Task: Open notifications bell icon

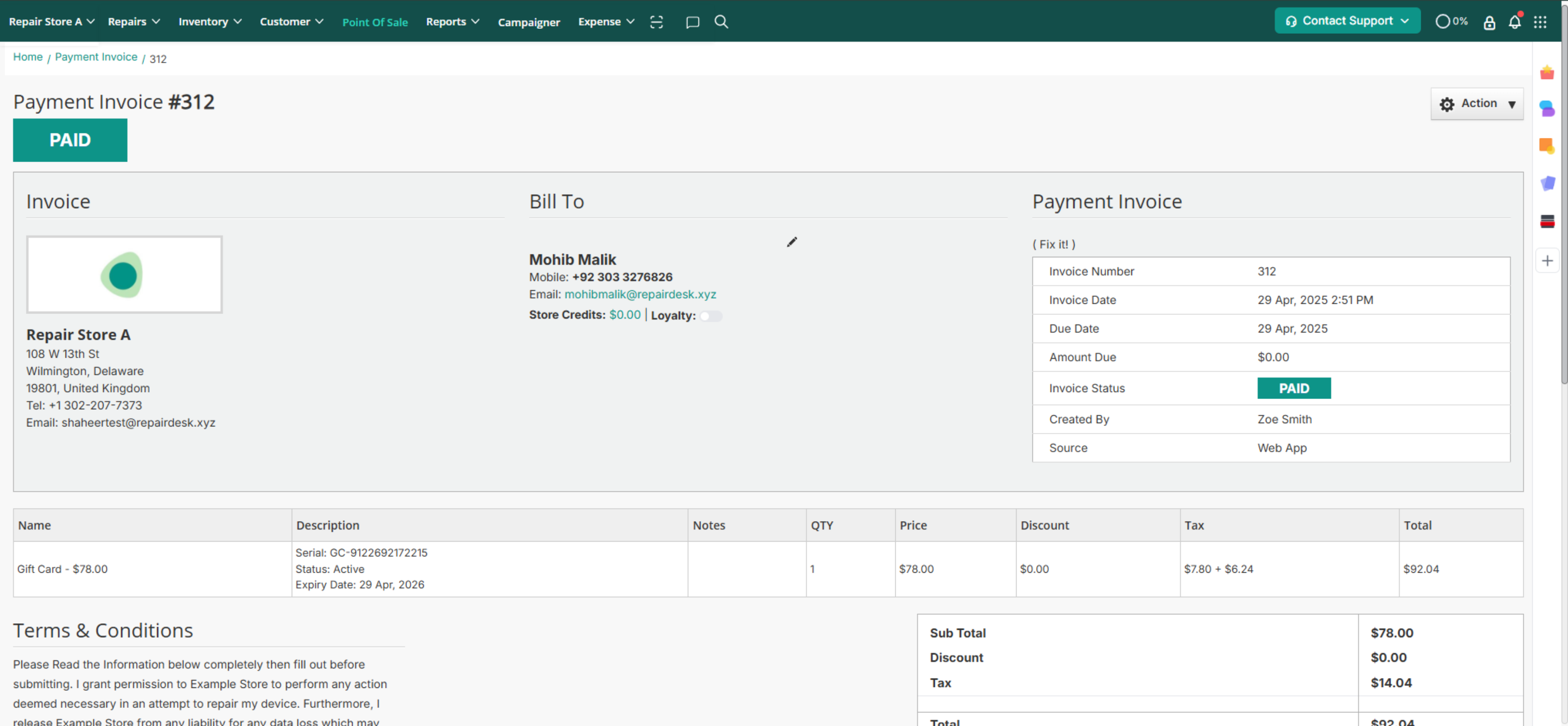Action: coord(1515,22)
